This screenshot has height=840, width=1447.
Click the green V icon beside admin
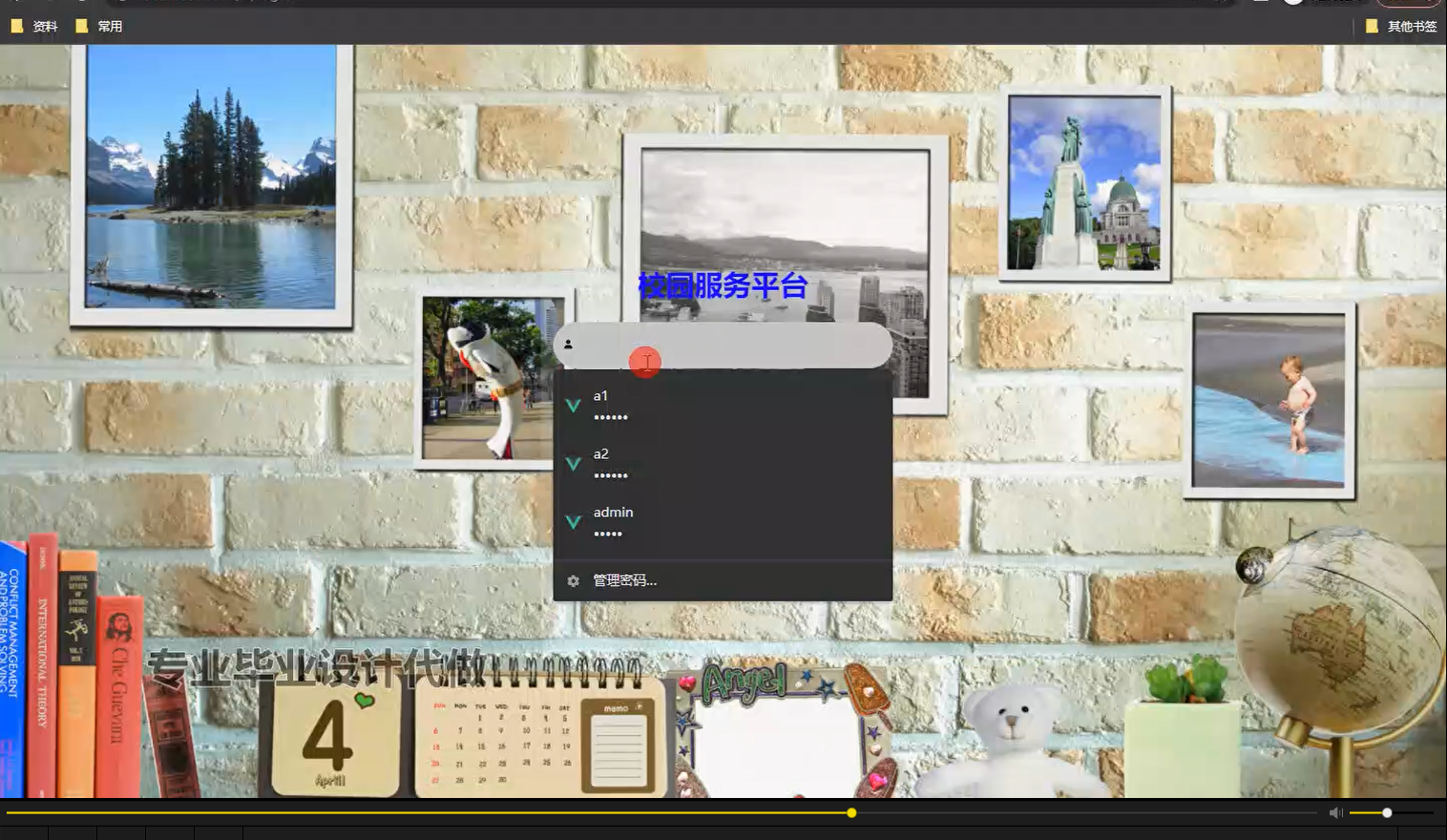(x=574, y=522)
